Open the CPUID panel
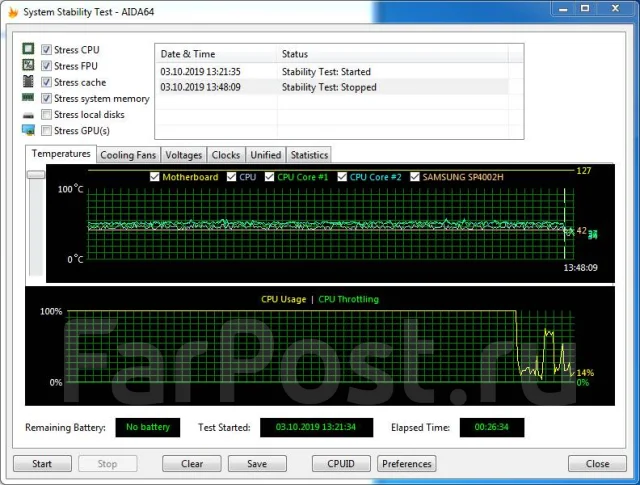This screenshot has height=485, width=640. tap(341, 464)
